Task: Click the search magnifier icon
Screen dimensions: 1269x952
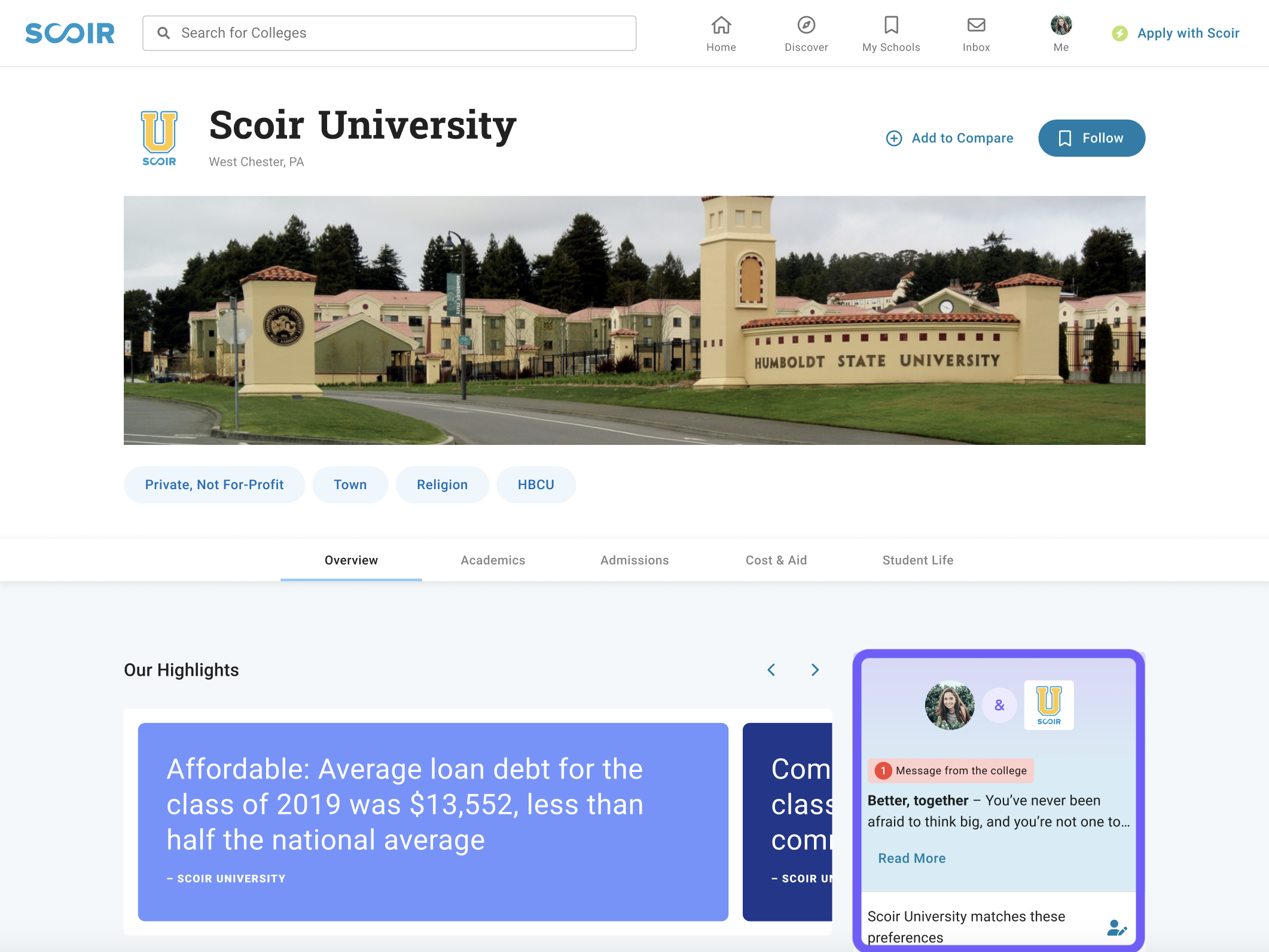Action: 164,33
